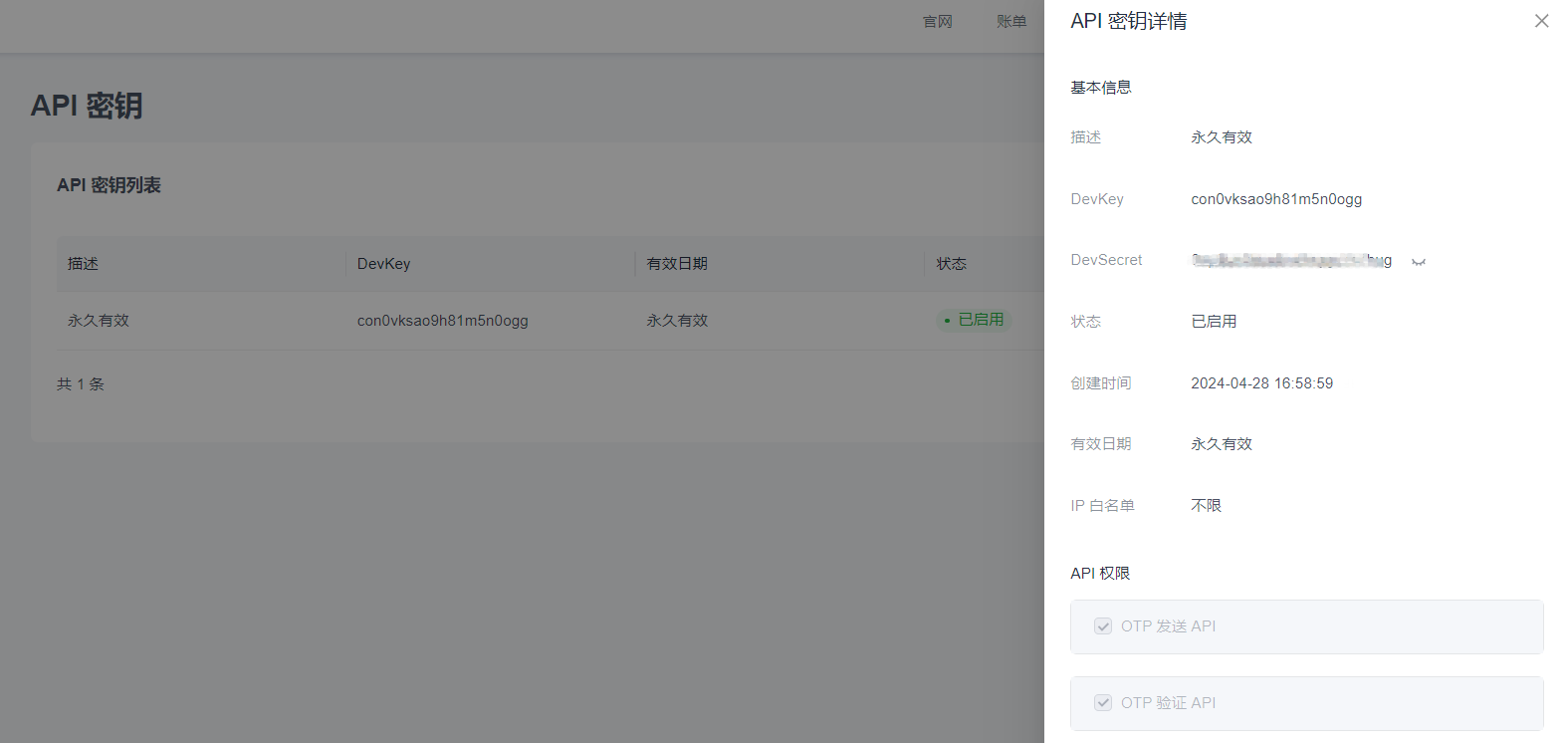This screenshot has width=1568, height=743.
Task: Select the 已启用 status badge in table
Action: point(974,320)
